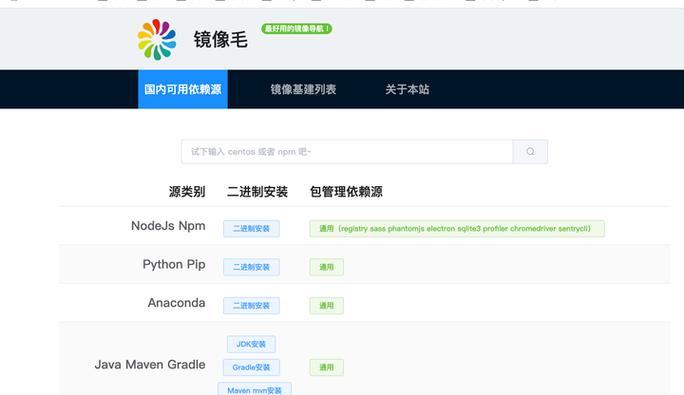Click the 二进制安装 column header

(257, 192)
